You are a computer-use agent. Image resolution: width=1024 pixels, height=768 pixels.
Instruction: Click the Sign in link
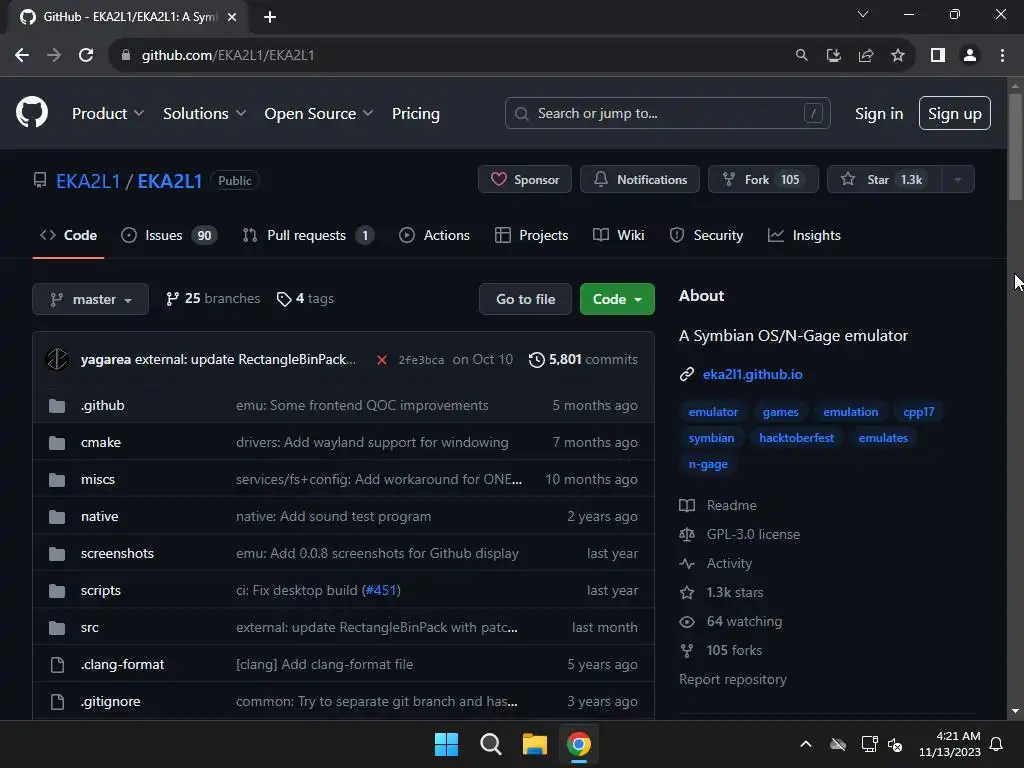[x=879, y=114]
